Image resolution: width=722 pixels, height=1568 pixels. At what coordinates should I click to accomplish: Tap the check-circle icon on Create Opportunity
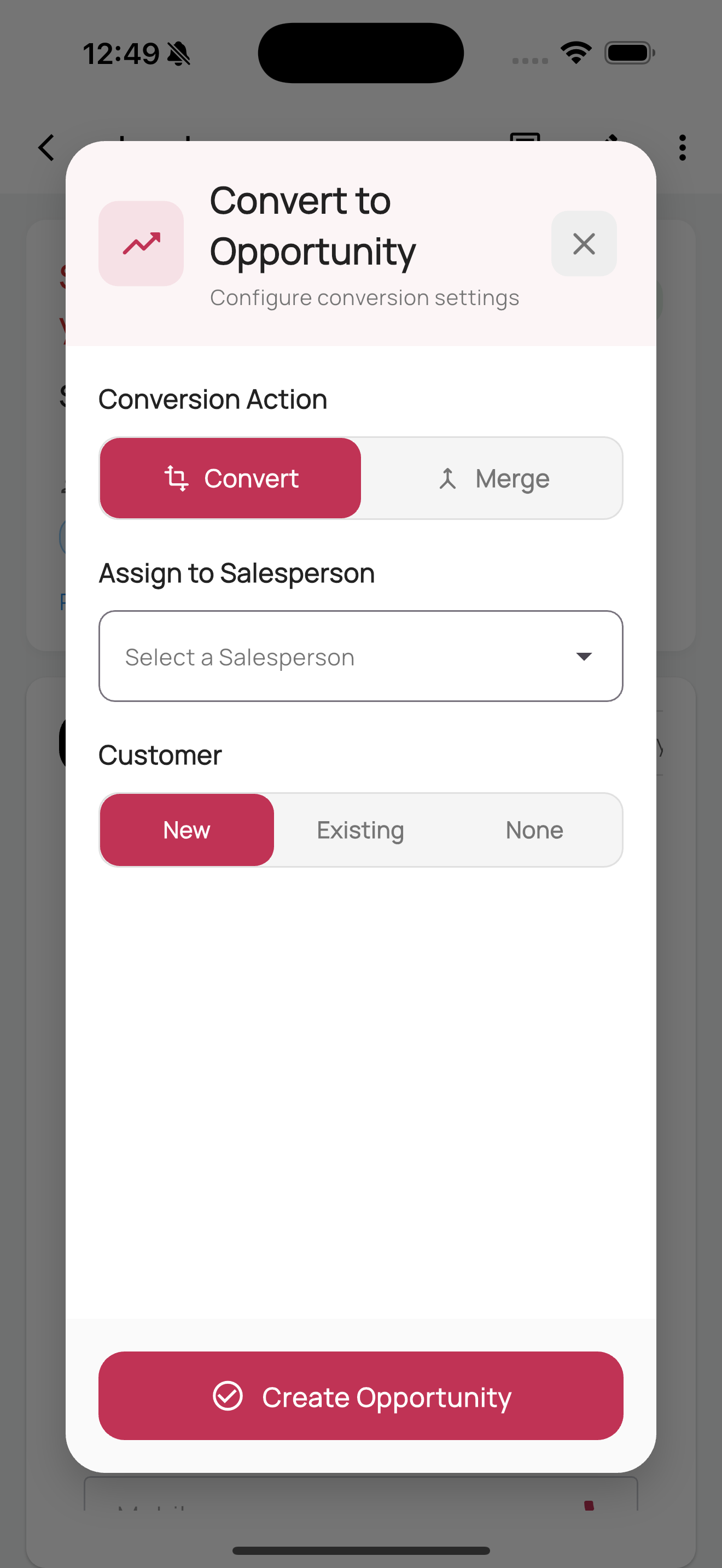point(228,1396)
